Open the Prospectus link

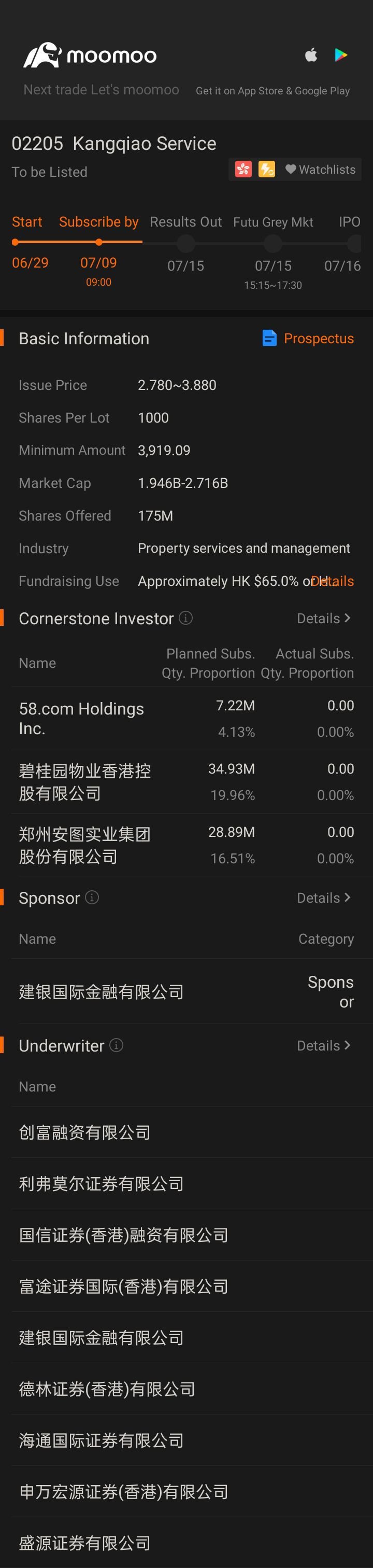(x=319, y=339)
